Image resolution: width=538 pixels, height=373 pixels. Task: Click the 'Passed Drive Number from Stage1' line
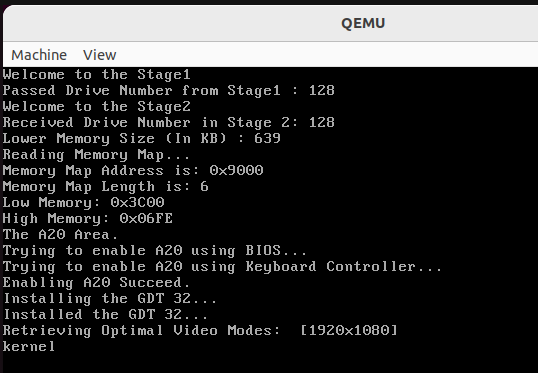pos(168,91)
